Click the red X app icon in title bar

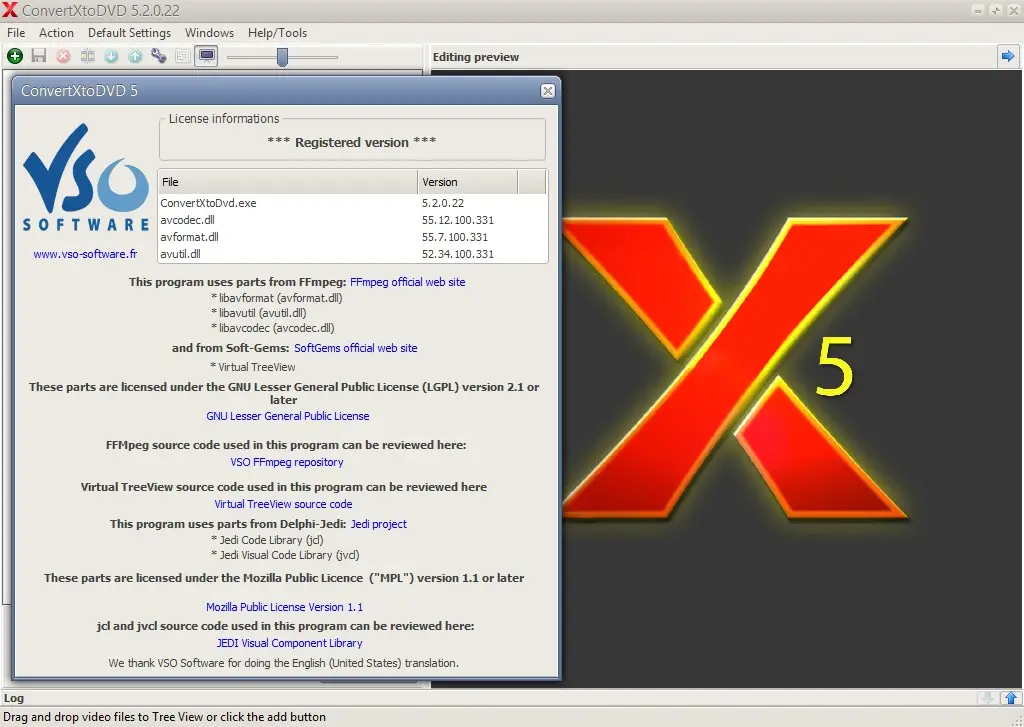pyautogui.click(x=10, y=10)
